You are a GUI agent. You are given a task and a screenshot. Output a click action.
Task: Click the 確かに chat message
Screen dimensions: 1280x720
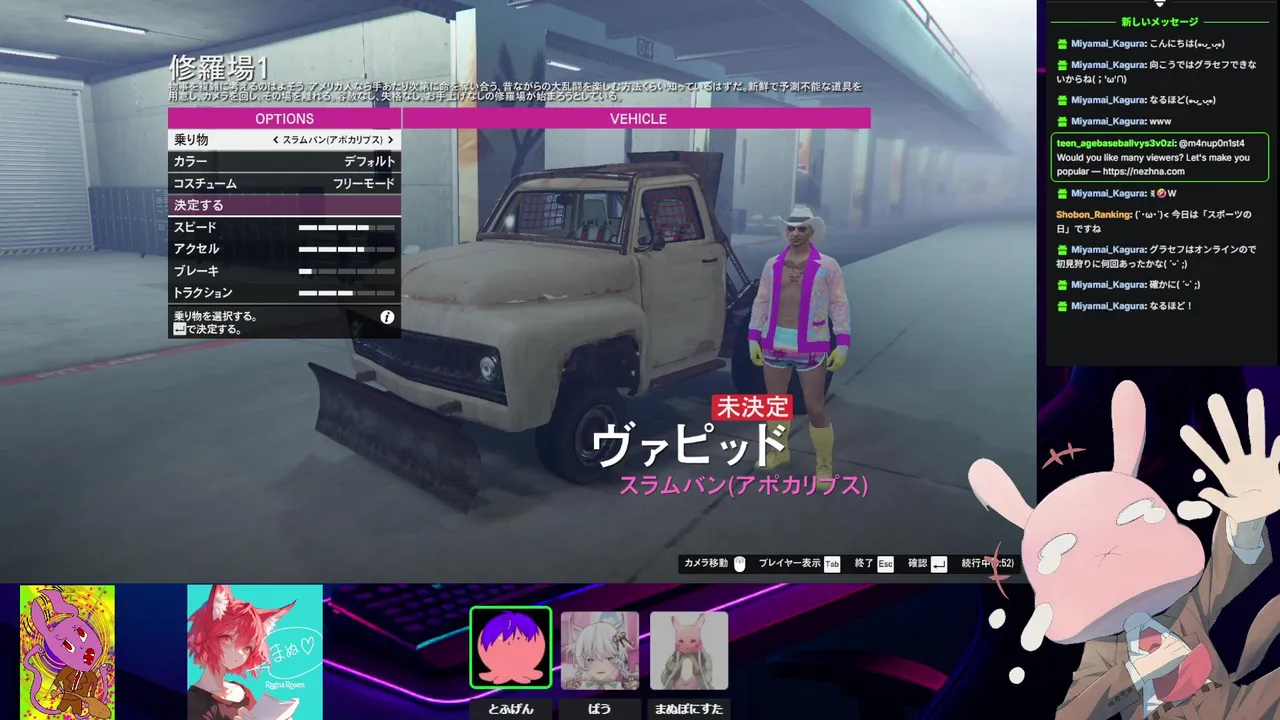pos(1175,285)
